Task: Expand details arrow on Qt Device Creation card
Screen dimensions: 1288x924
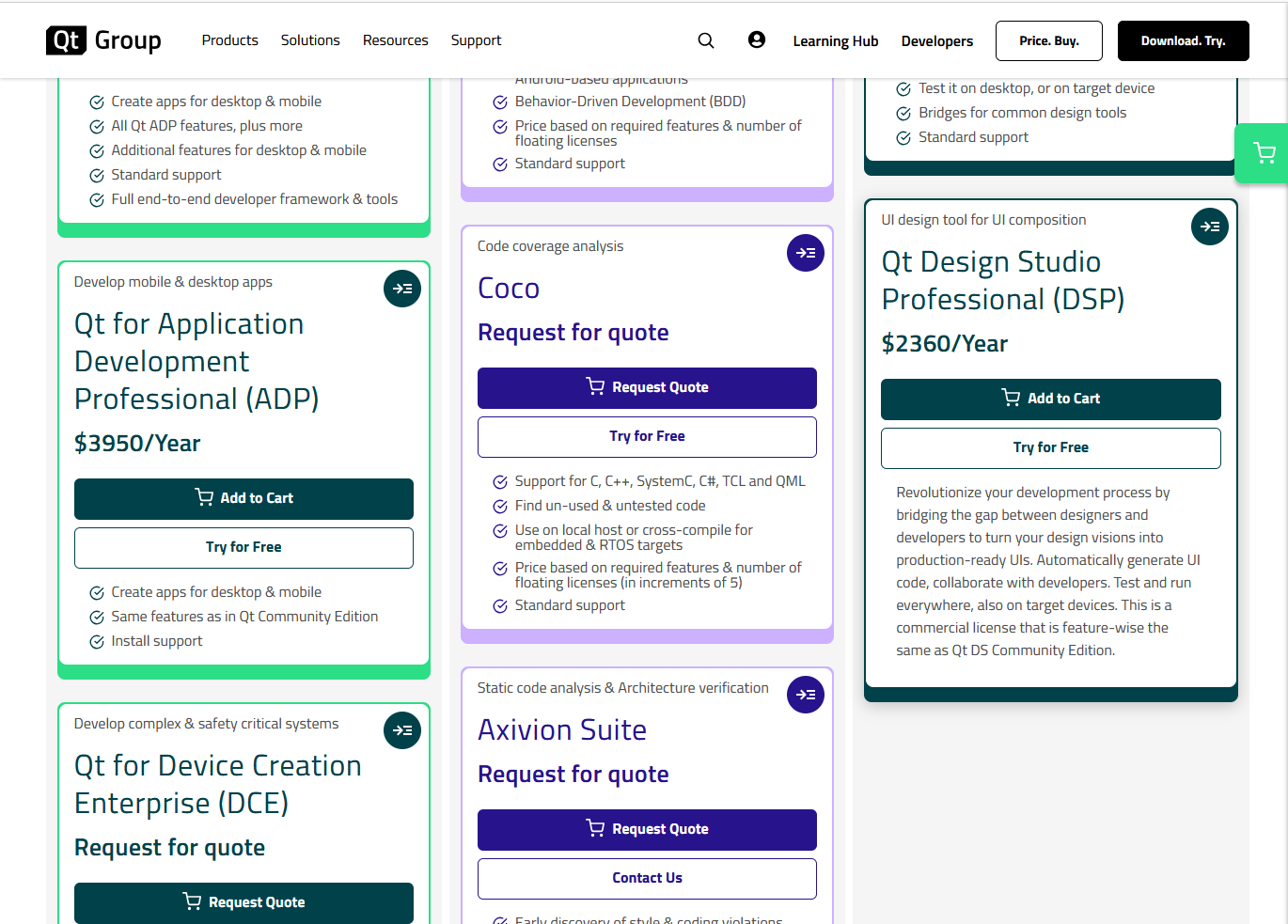Action: click(x=402, y=730)
